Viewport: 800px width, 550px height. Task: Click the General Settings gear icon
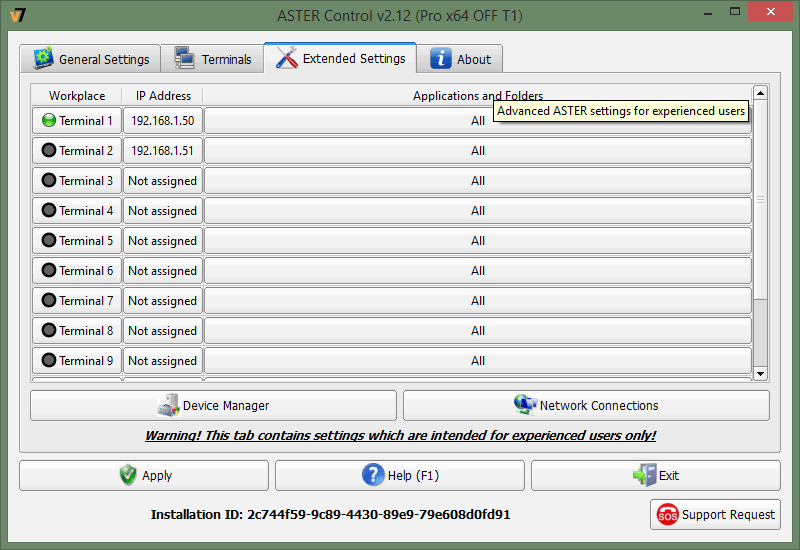coord(43,58)
